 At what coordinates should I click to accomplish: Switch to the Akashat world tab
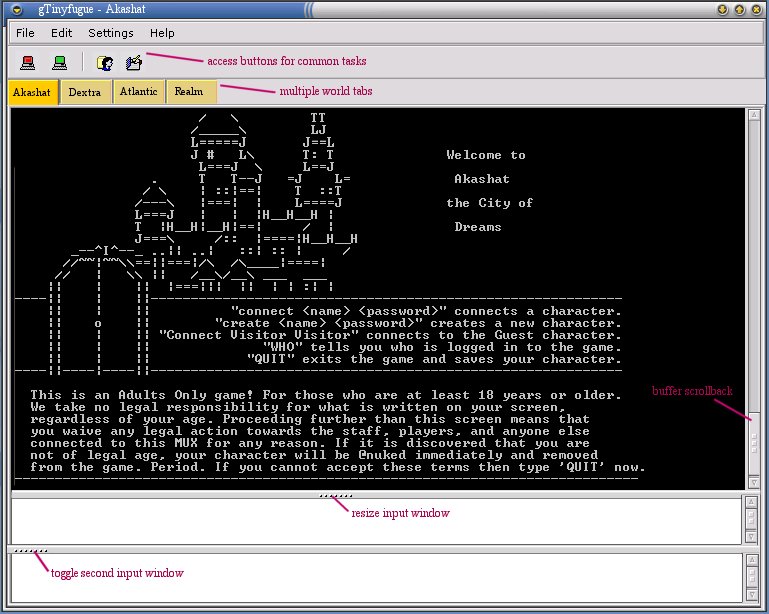pos(33,92)
